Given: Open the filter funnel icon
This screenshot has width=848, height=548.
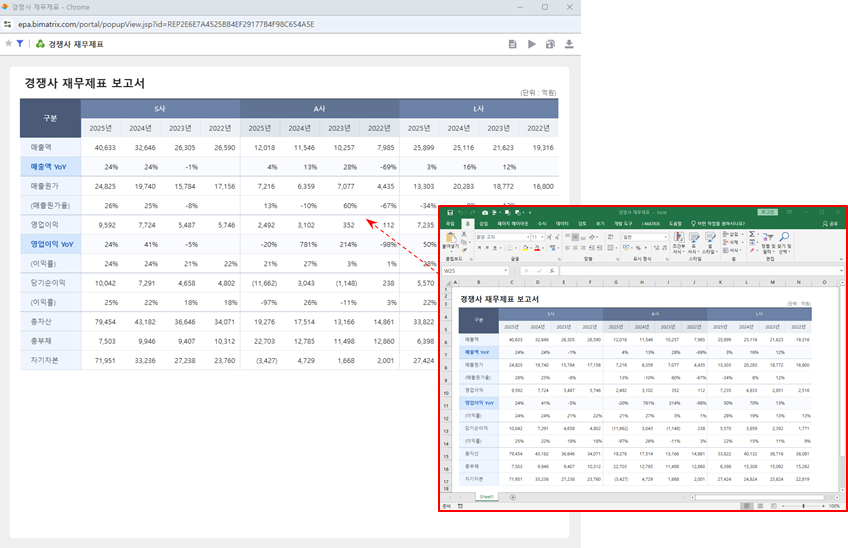Looking at the screenshot, I should click(20, 44).
